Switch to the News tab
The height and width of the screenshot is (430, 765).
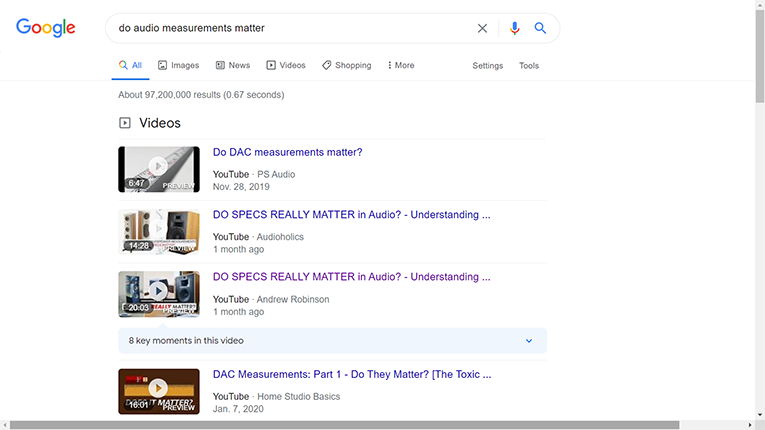pyautogui.click(x=233, y=65)
